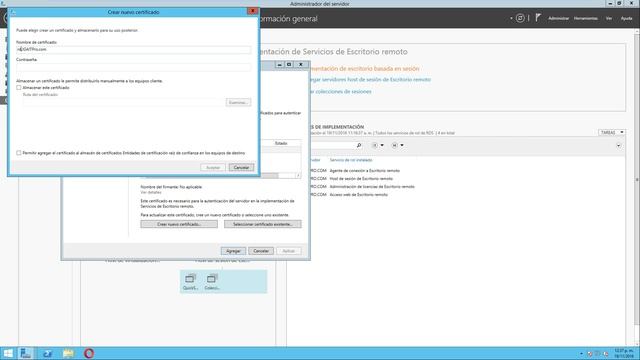
Task: Open the Herramientas menu
Action: click(586, 18)
